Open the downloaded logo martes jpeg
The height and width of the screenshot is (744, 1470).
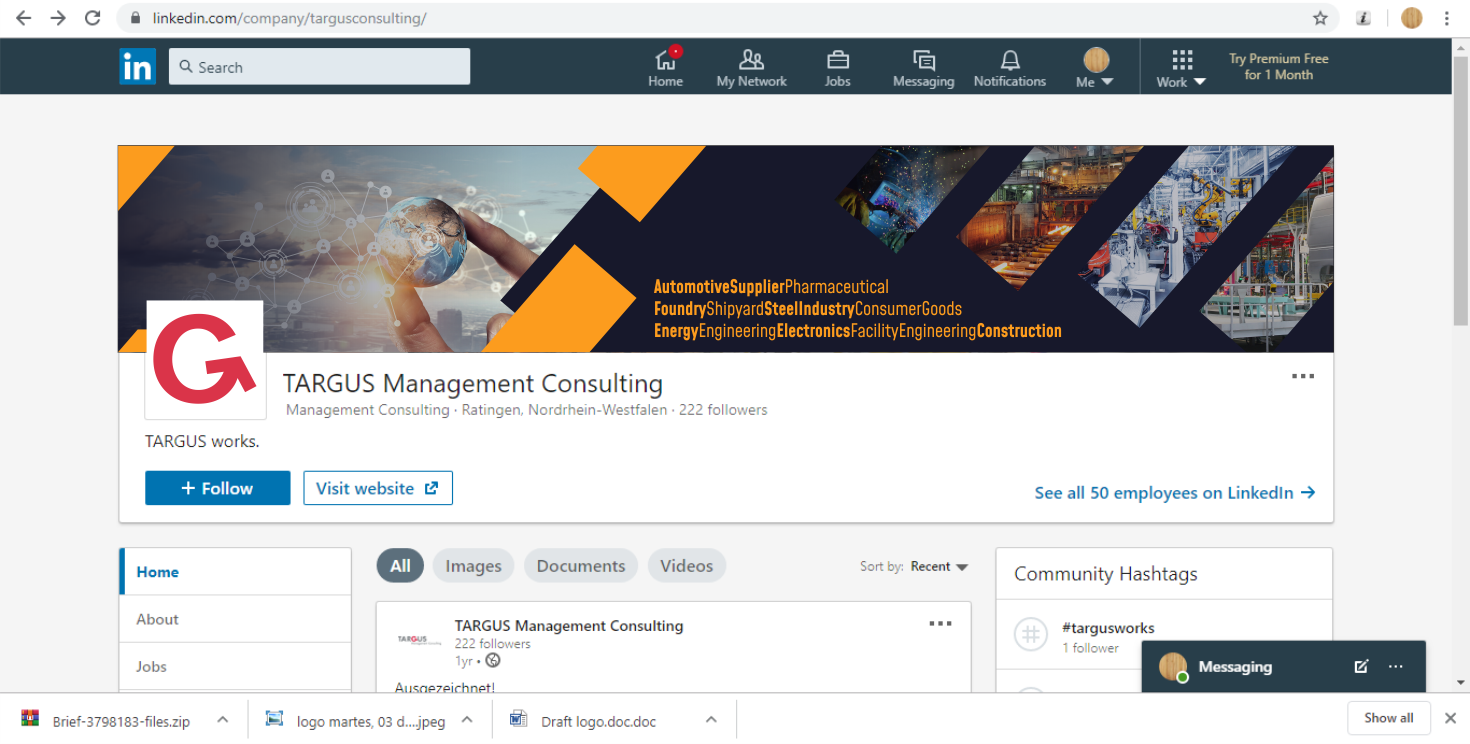(355, 720)
